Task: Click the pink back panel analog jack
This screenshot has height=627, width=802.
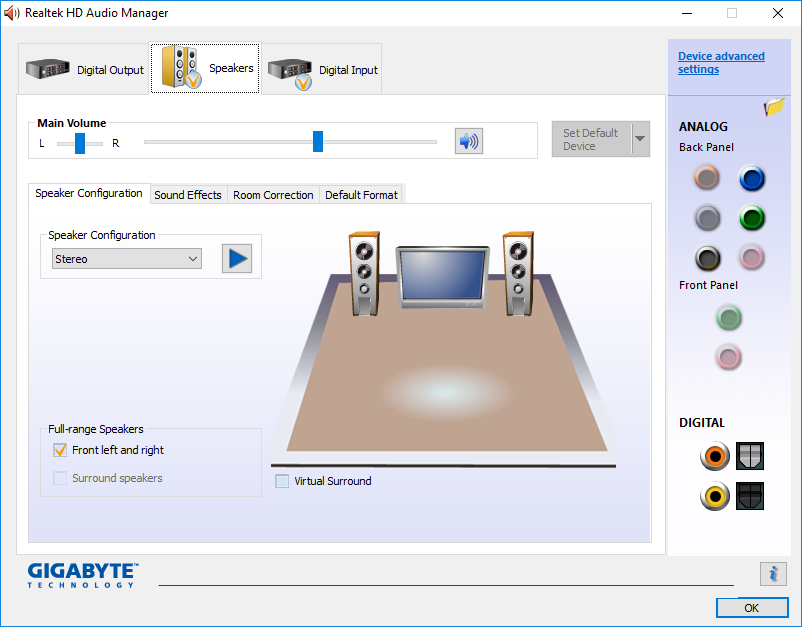Action: (x=751, y=257)
